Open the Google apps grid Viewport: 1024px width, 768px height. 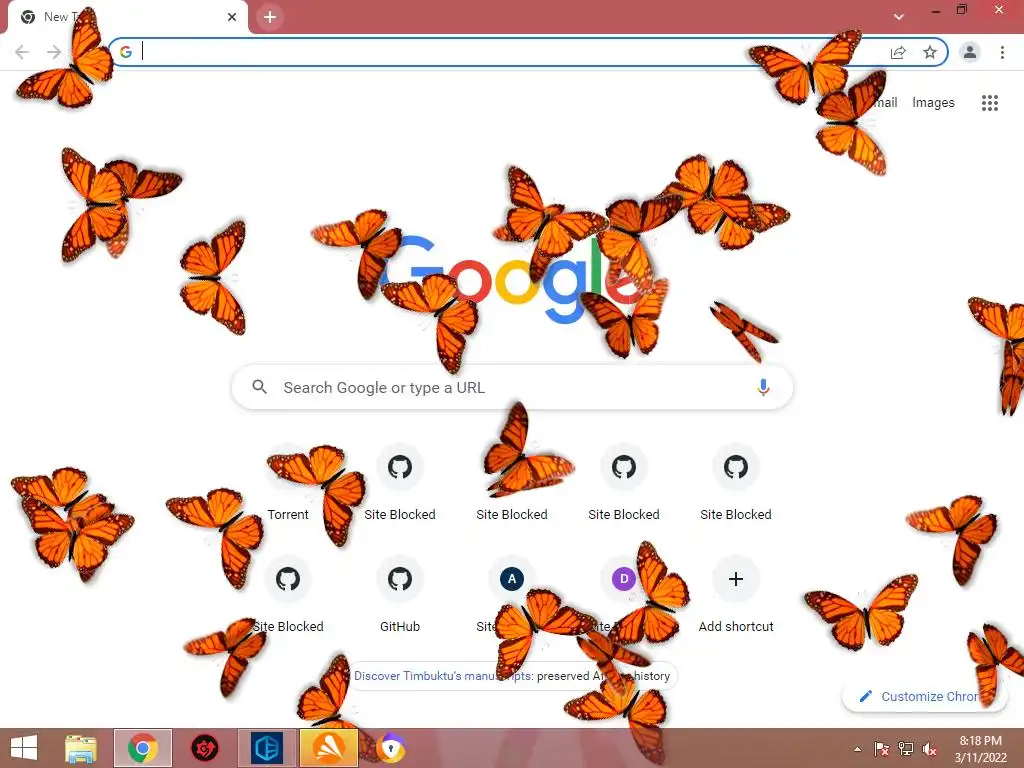(x=990, y=103)
